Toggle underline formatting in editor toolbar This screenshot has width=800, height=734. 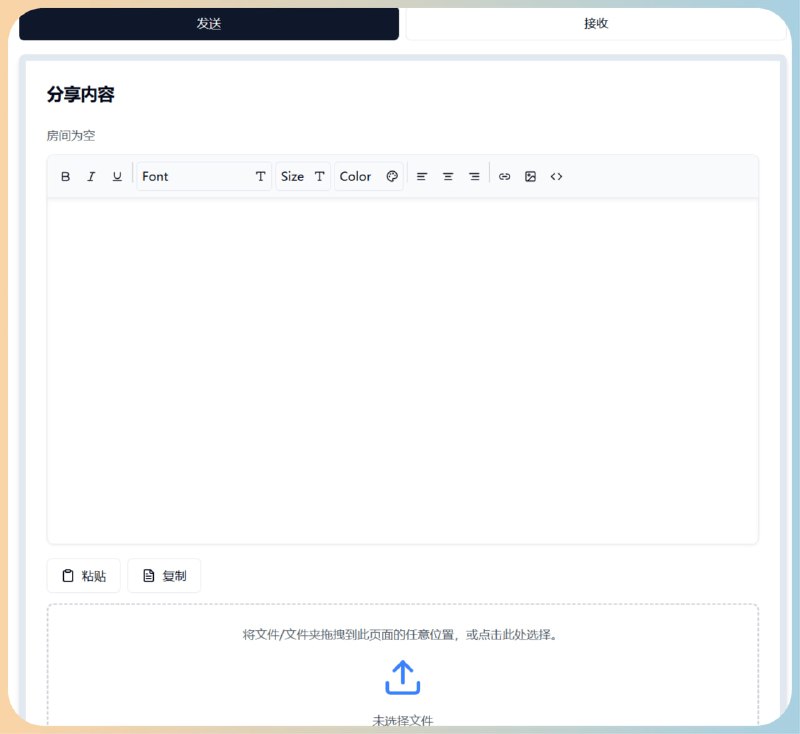[x=117, y=176]
